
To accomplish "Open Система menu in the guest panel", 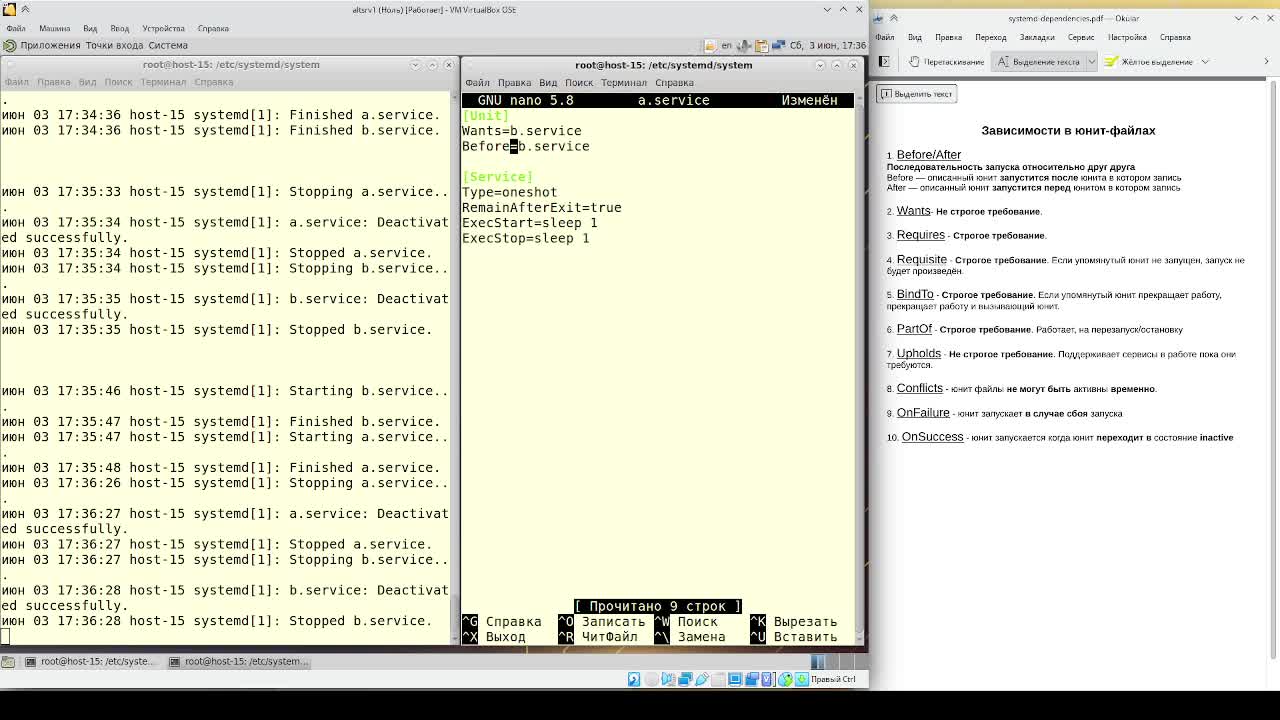I will (168, 45).
